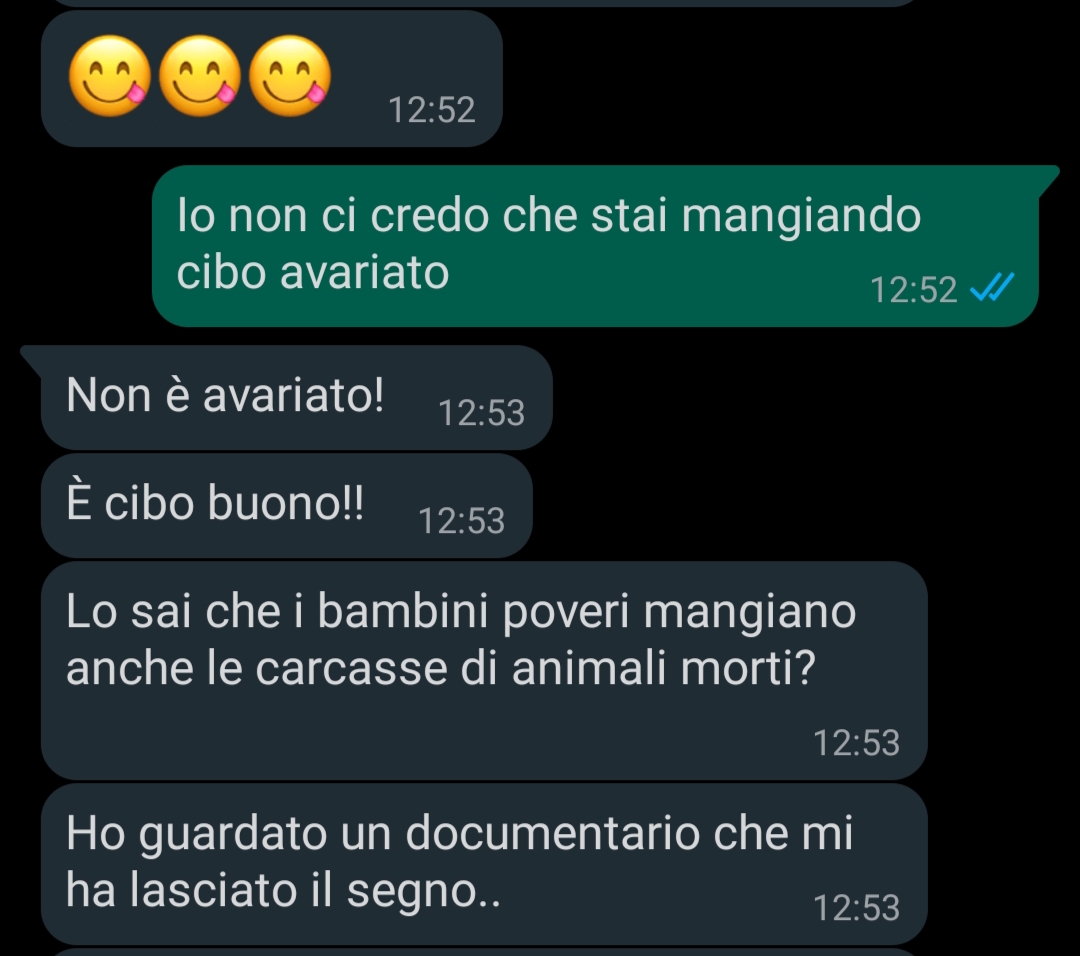The height and width of the screenshot is (956, 1080).
Task: Tap the words 'cibo avariato' in the green bubble
Action: pyautogui.click(x=313, y=272)
